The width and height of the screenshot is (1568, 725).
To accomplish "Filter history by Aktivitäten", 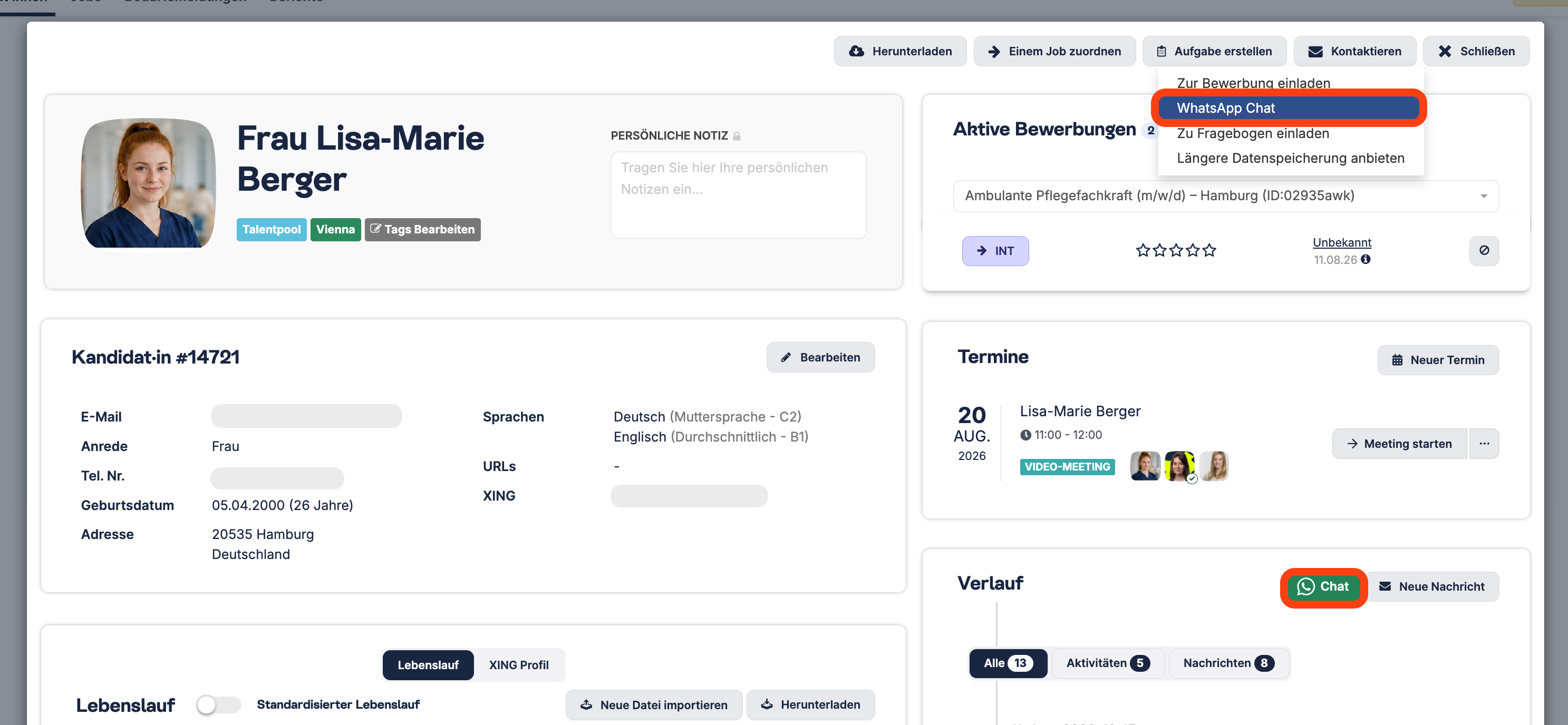I will click(x=1108, y=663).
